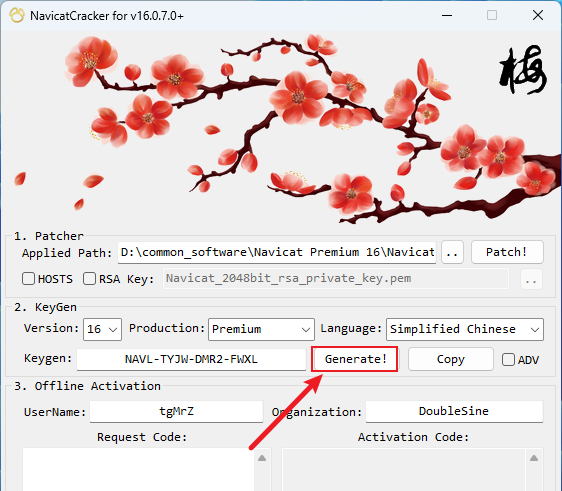Toggle the RSA Key checkbox
Screen dimensions: 562x491
(x=89, y=278)
